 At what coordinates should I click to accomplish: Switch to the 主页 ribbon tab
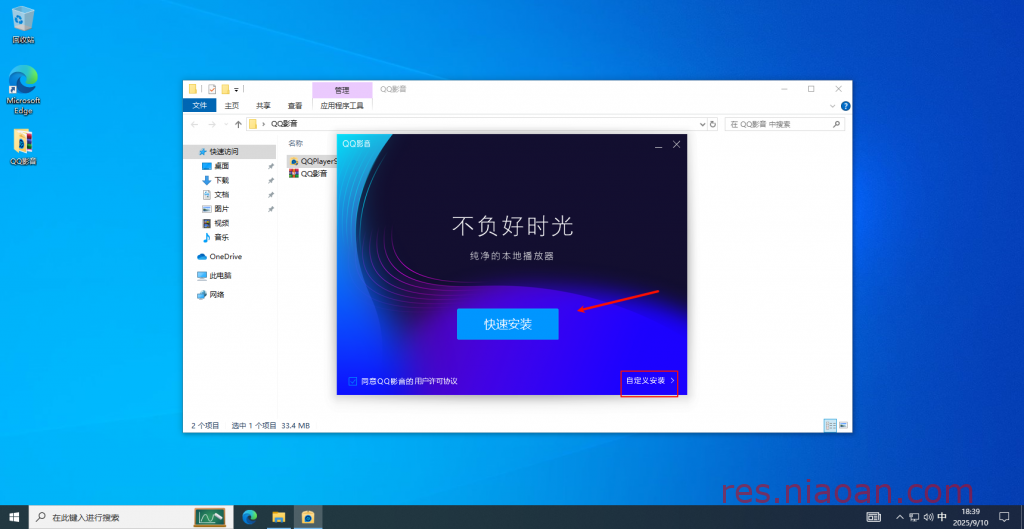(232, 105)
